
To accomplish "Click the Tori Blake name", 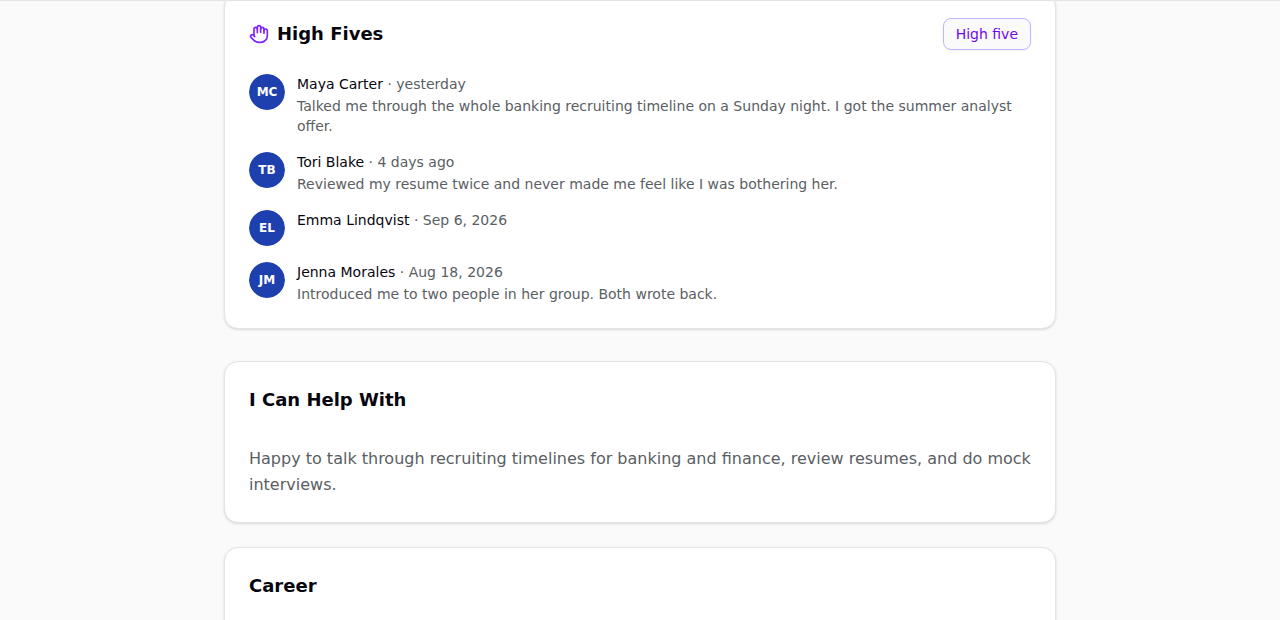I will (x=330, y=162).
